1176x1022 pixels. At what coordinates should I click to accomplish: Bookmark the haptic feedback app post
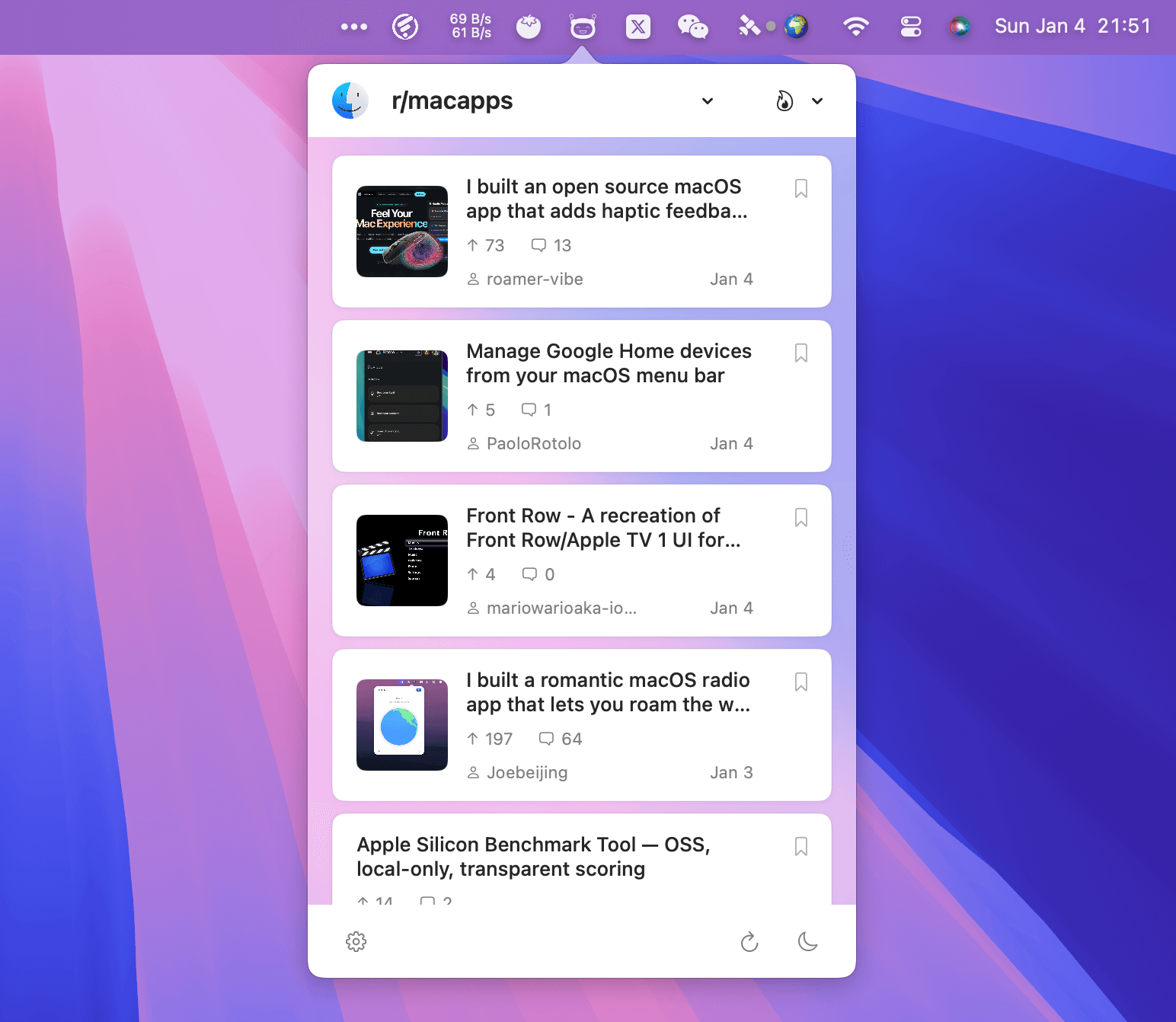pyautogui.click(x=801, y=189)
